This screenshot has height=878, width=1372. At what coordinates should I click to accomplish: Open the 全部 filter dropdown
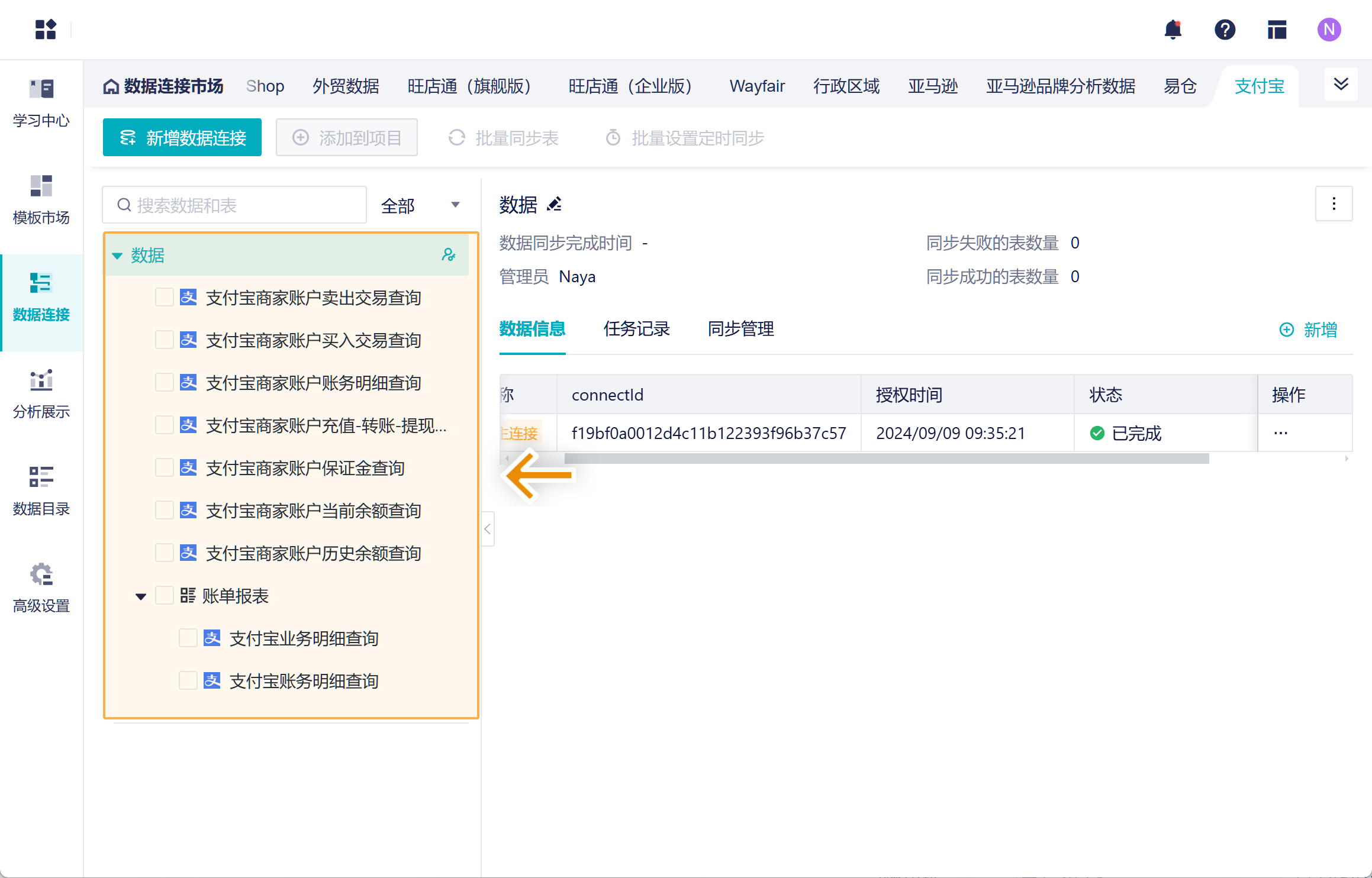click(x=420, y=205)
